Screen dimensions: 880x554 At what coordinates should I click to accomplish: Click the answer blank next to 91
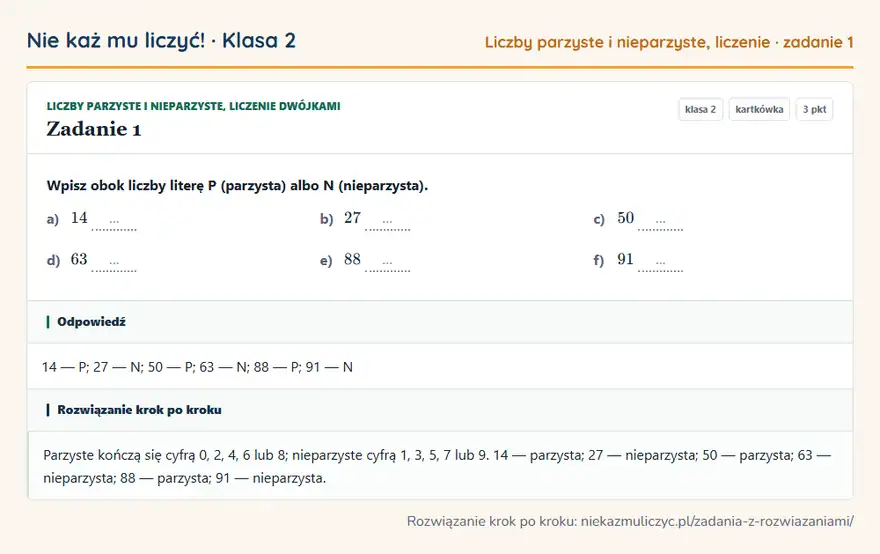pos(661,264)
